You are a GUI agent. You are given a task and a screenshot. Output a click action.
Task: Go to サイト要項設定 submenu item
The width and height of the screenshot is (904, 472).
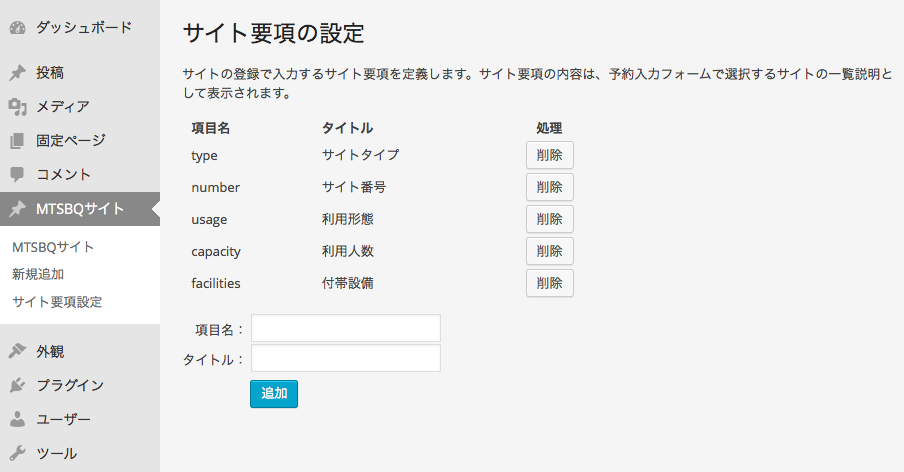[x=57, y=302]
